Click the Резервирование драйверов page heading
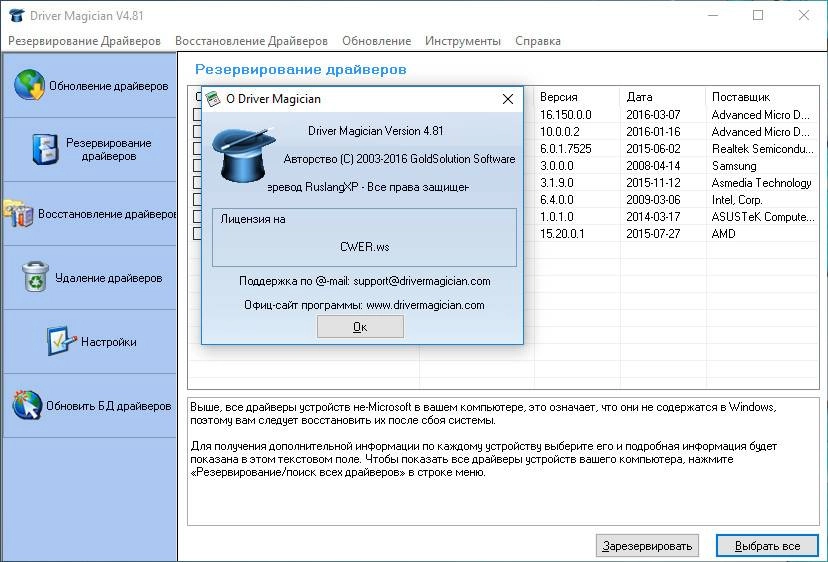This screenshot has height=562, width=828. (x=300, y=69)
